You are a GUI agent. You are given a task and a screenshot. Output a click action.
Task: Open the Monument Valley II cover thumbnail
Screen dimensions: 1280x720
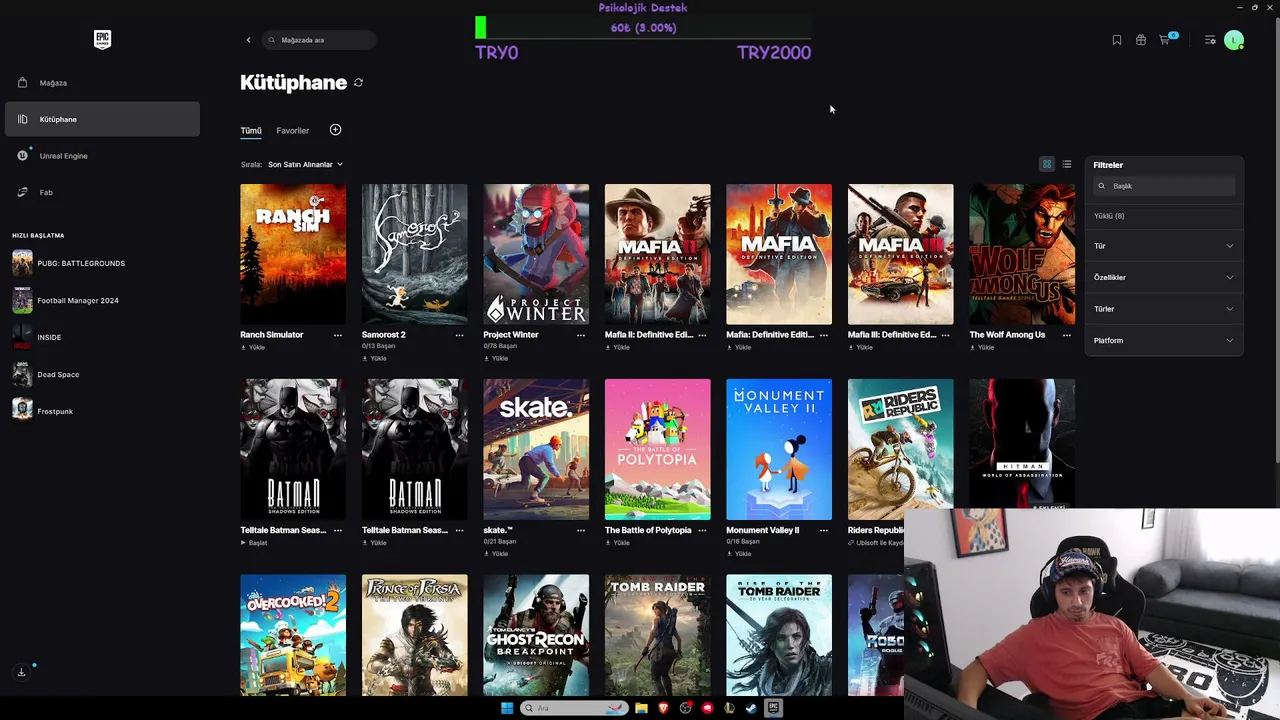779,449
